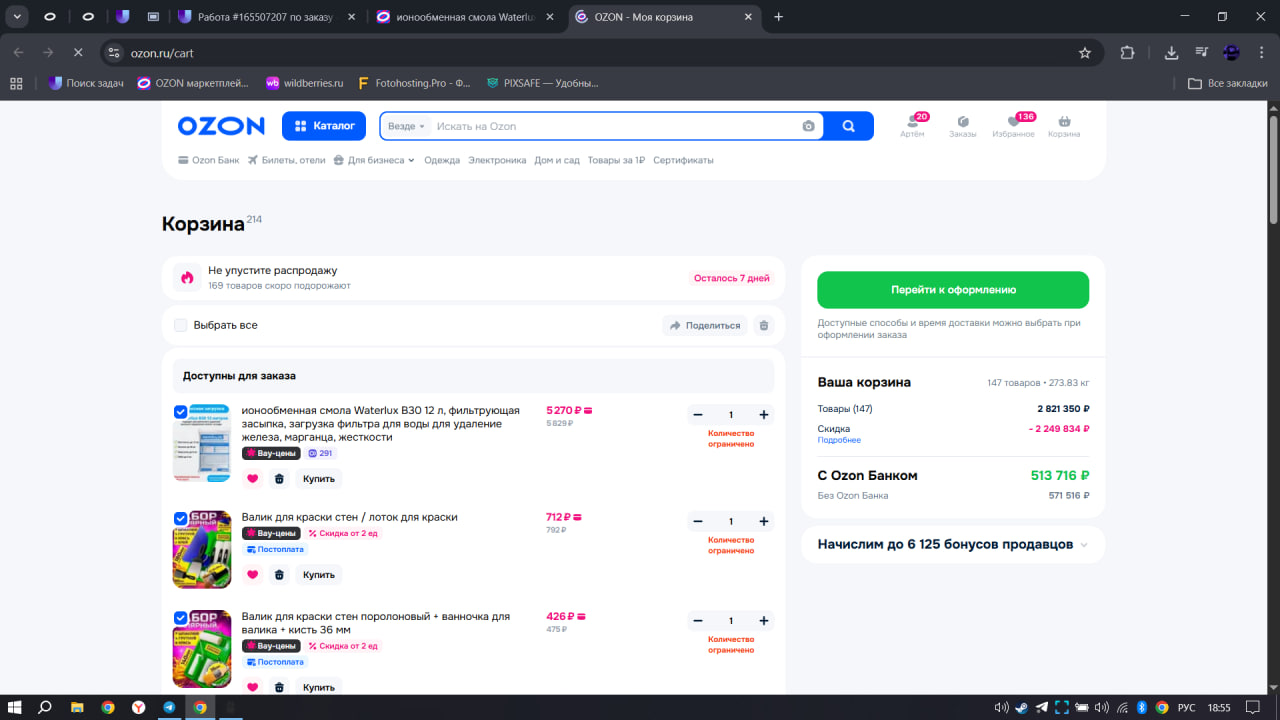Open the tab search dropdown arrow in Chrome
Viewport: 1280px width, 720px height.
17,17
